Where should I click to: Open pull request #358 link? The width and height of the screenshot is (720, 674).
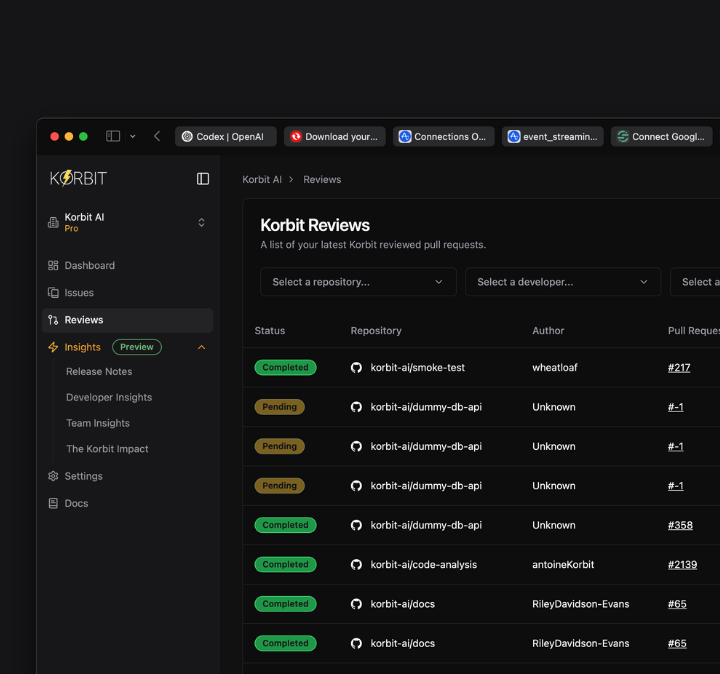point(680,525)
